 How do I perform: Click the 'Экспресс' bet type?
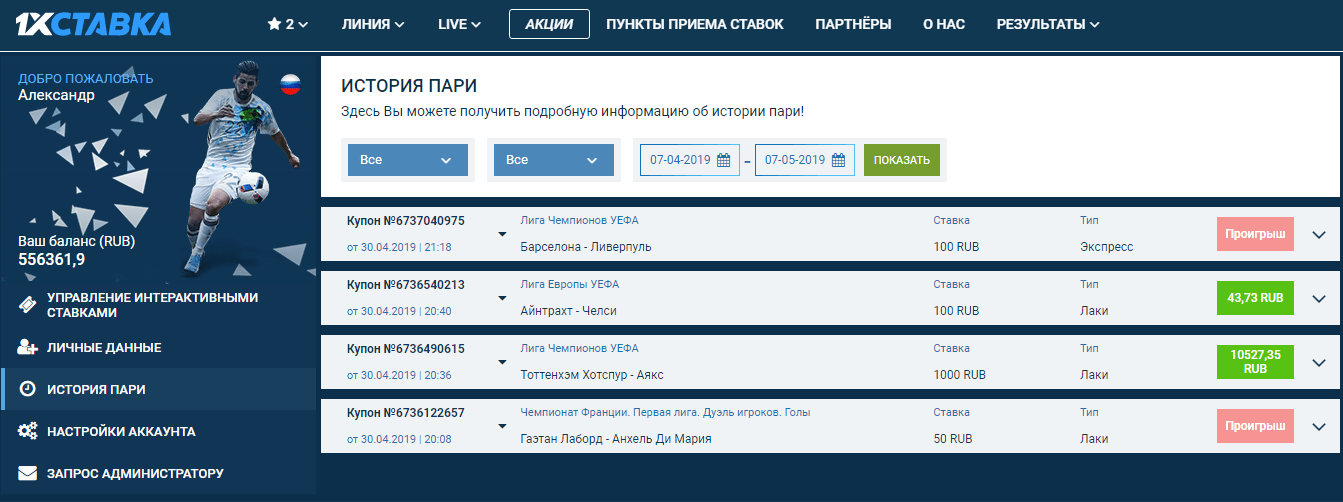[x=1106, y=246]
